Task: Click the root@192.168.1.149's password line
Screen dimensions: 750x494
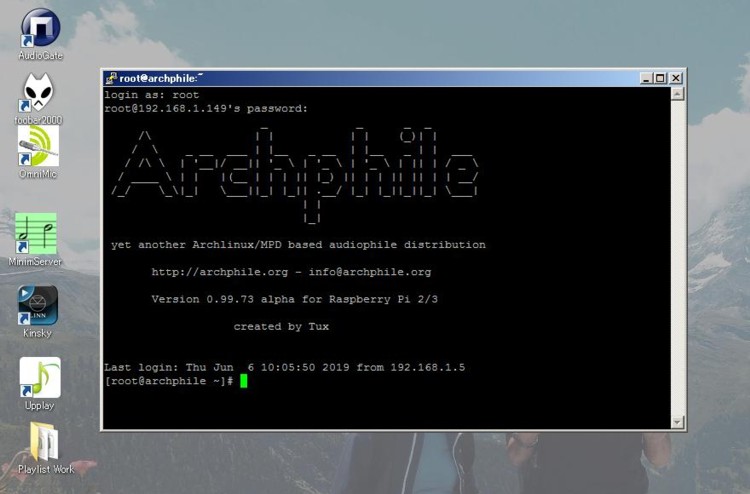Action: coord(206,109)
